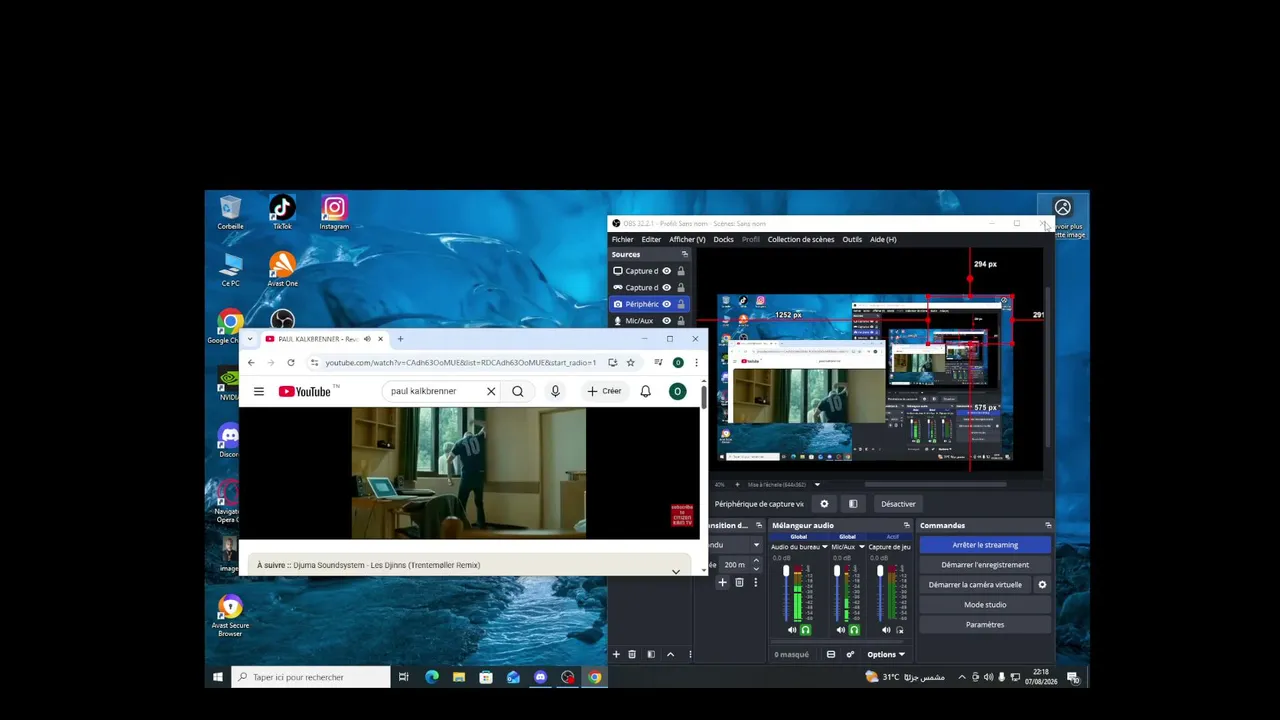
Task: Mute the Capture de jeu channel
Action: tap(886, 630)
